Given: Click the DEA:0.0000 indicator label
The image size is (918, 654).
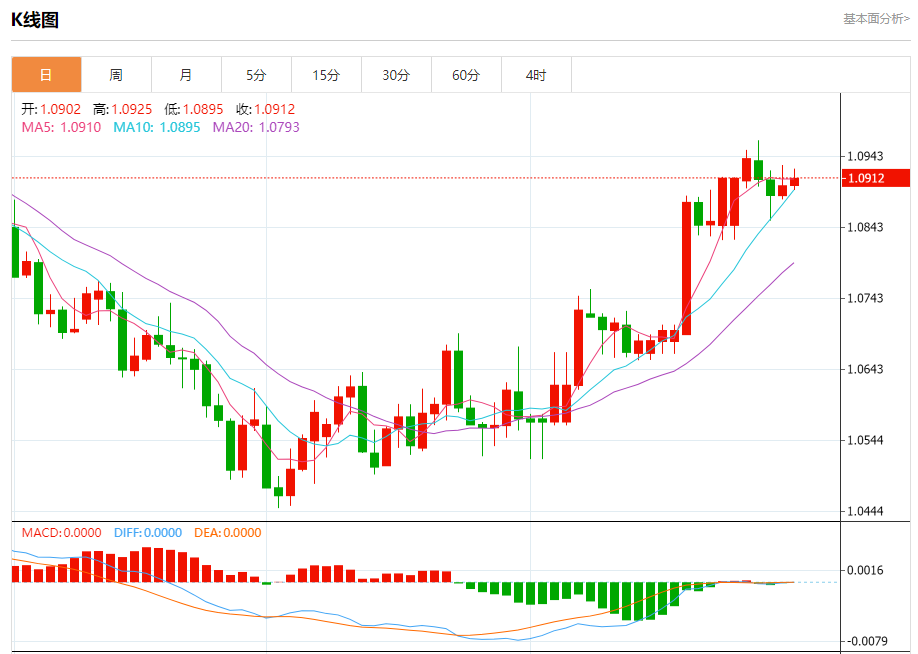Looking at the screenshot, I should pyautogui.click(x=228, y=533).
